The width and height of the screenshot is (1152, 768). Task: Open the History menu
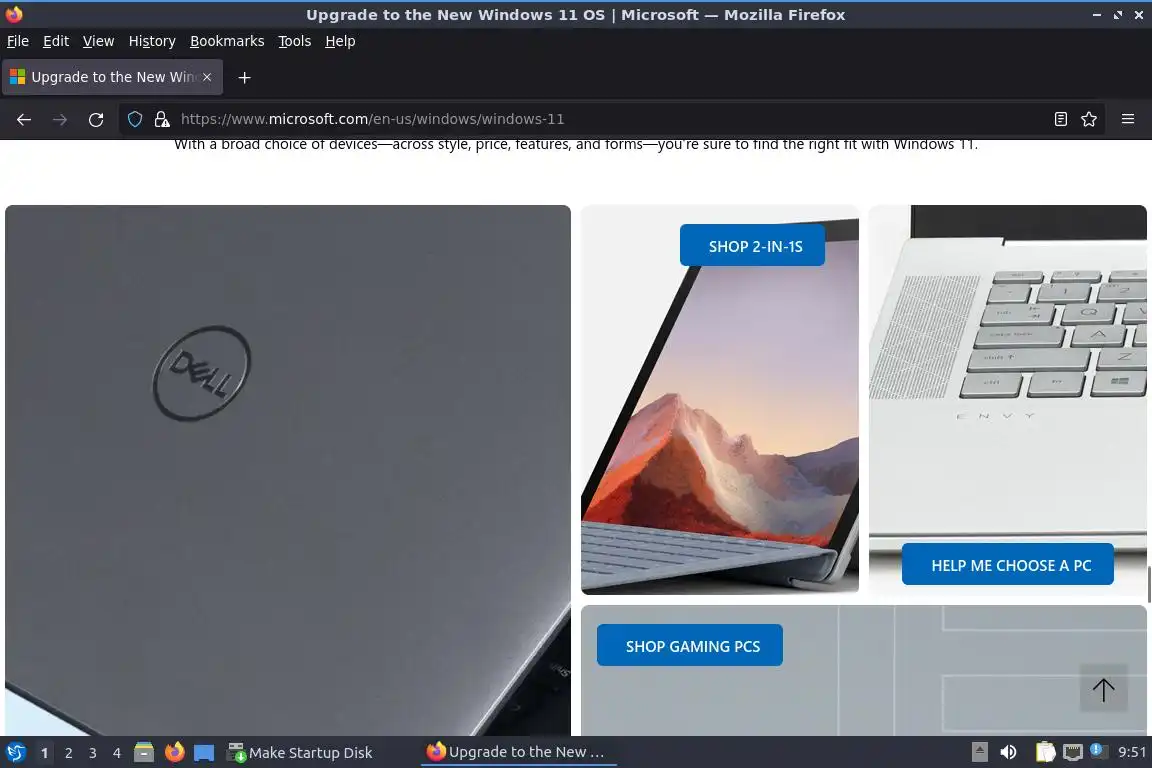tap(152, 41)
